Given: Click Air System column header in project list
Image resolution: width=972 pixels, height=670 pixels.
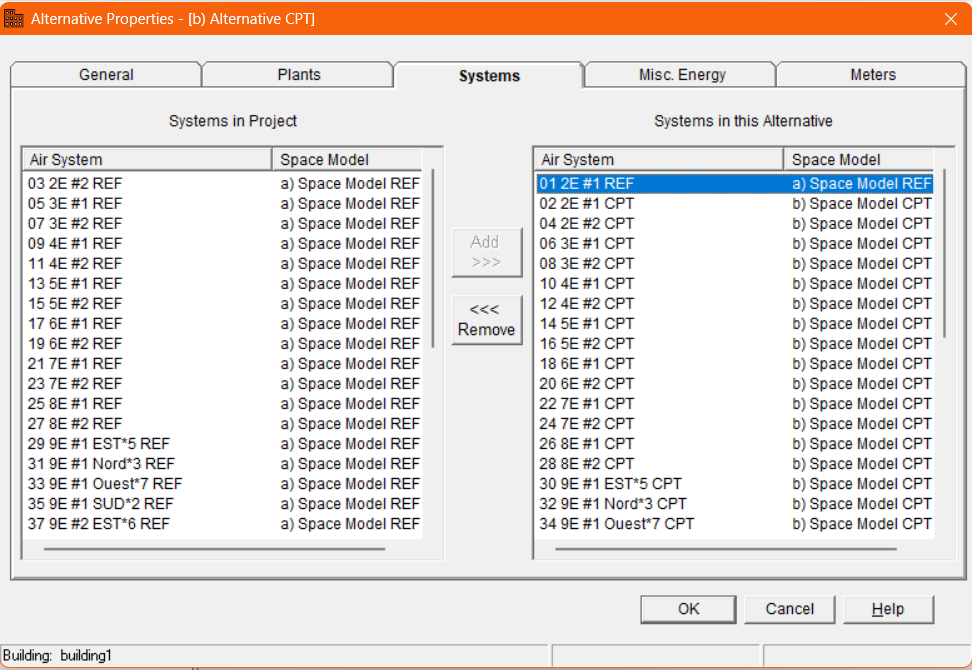Looking at the screenshot, I should (147, 160).
